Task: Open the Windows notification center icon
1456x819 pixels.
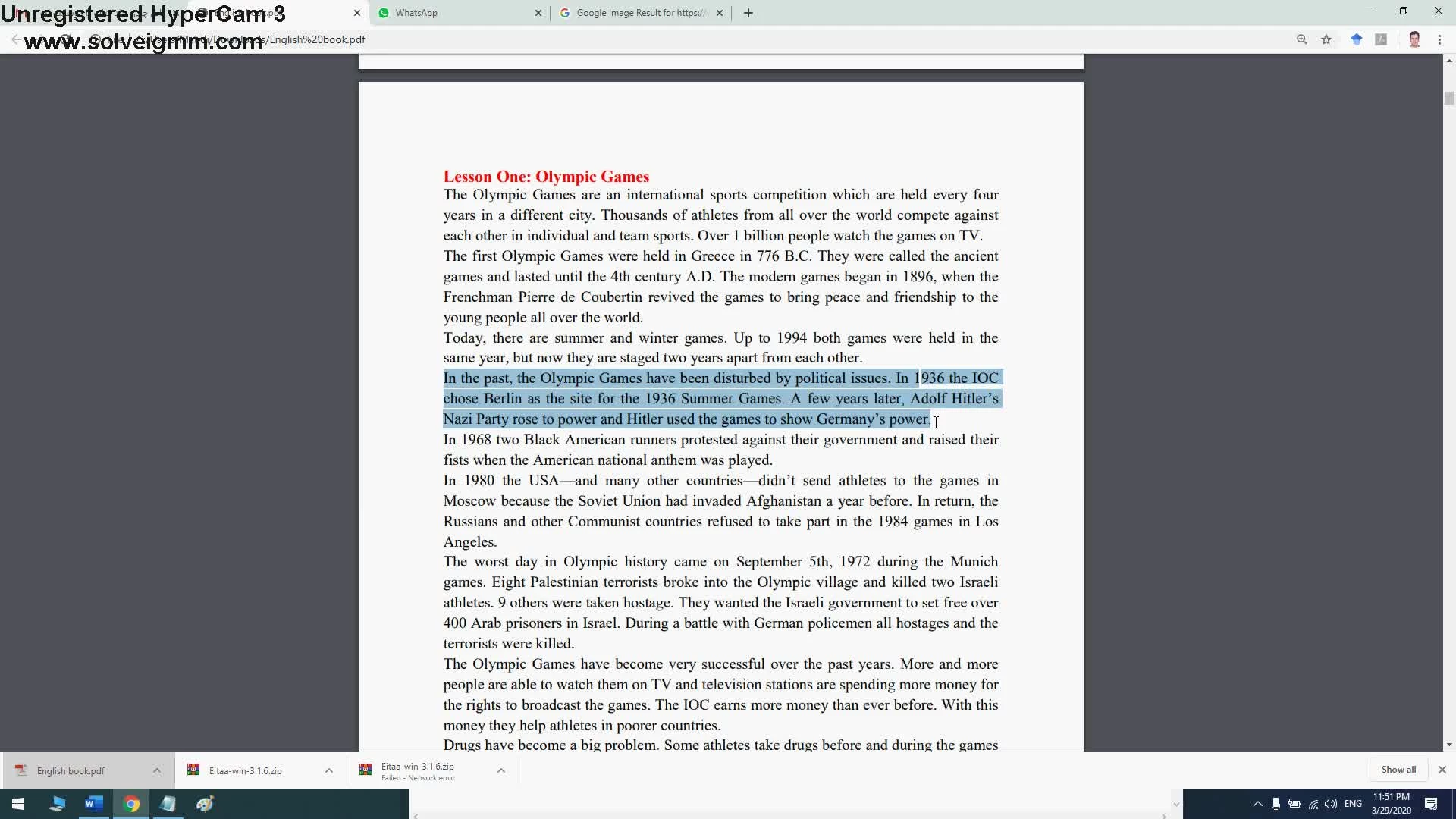Action: (x=1431, y=804)
